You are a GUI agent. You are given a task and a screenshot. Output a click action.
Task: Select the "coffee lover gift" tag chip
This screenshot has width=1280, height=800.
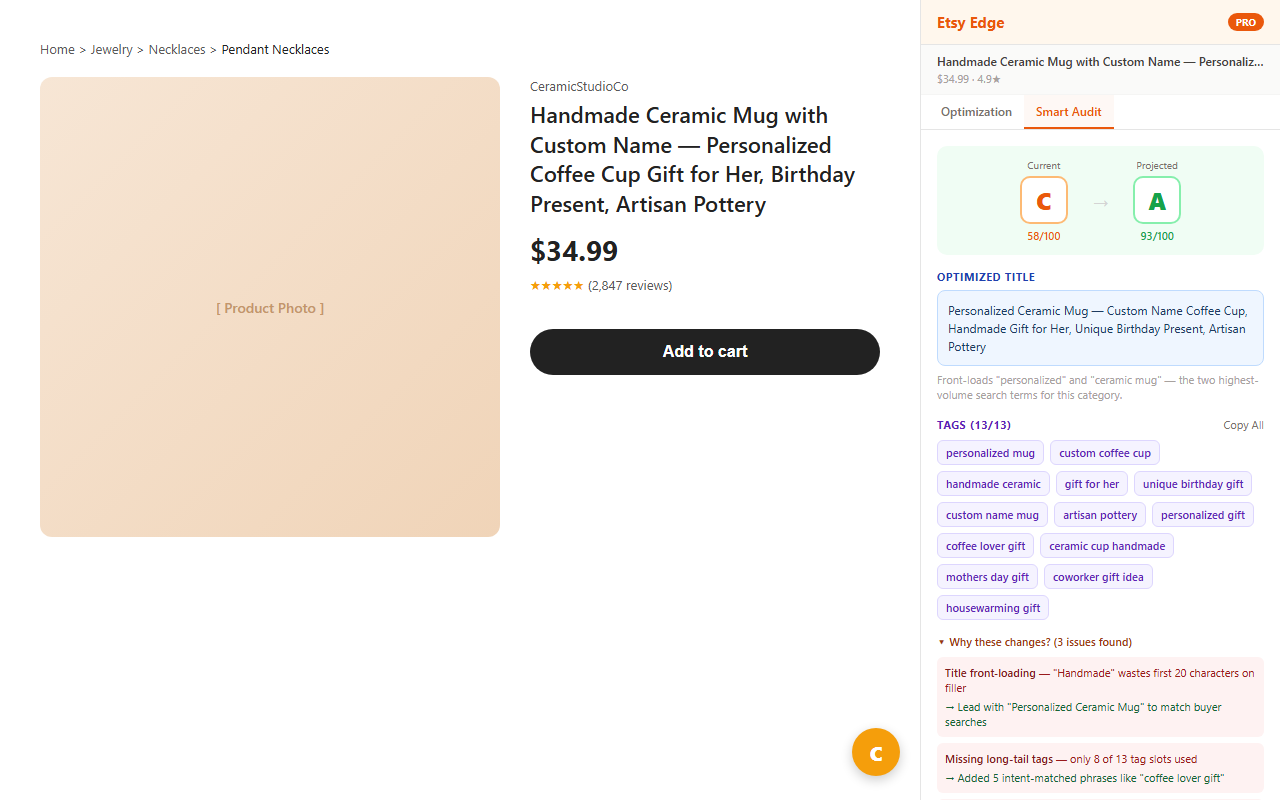point(985,546)
